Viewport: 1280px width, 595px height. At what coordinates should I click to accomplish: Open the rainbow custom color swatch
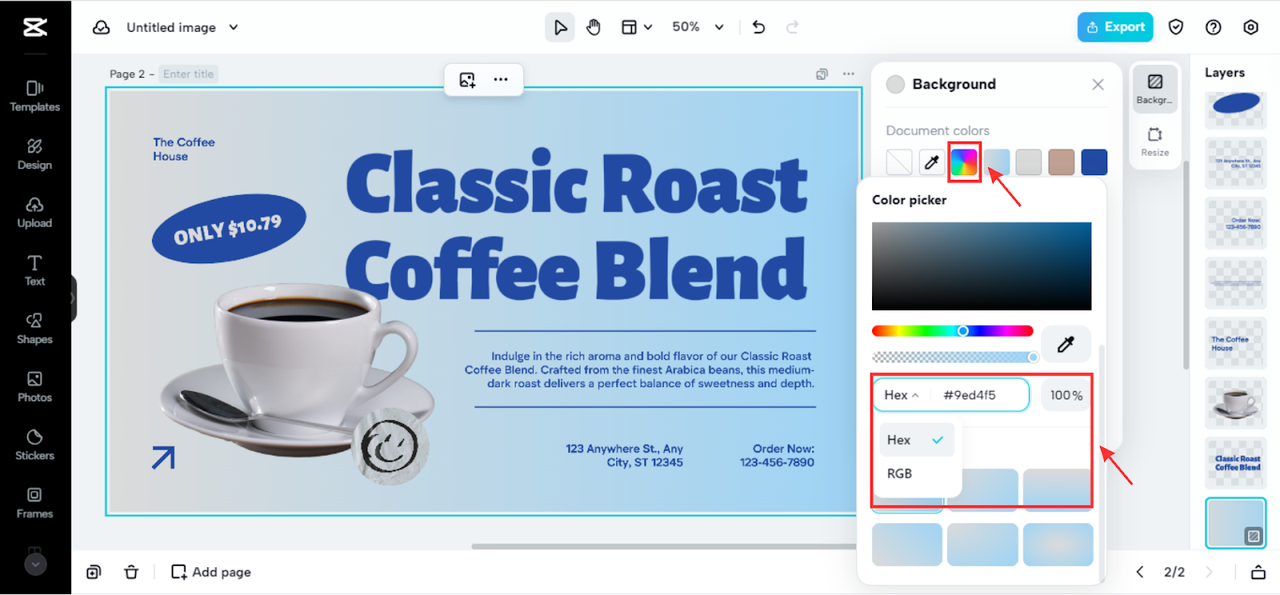pos(964,162)
